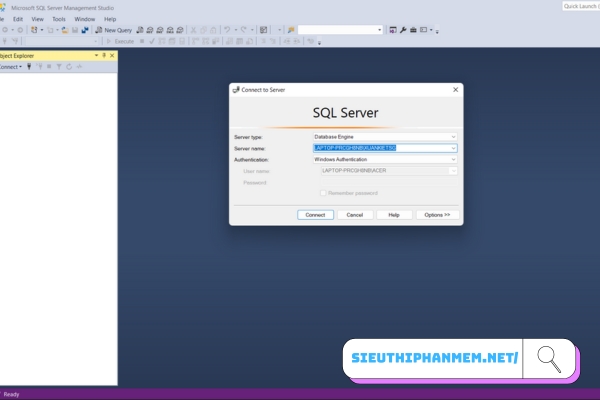The width and height of the screenshot is (600, 400).
Task: Click the Navigate Forward toolbar icon
Action: click(20, 30)
